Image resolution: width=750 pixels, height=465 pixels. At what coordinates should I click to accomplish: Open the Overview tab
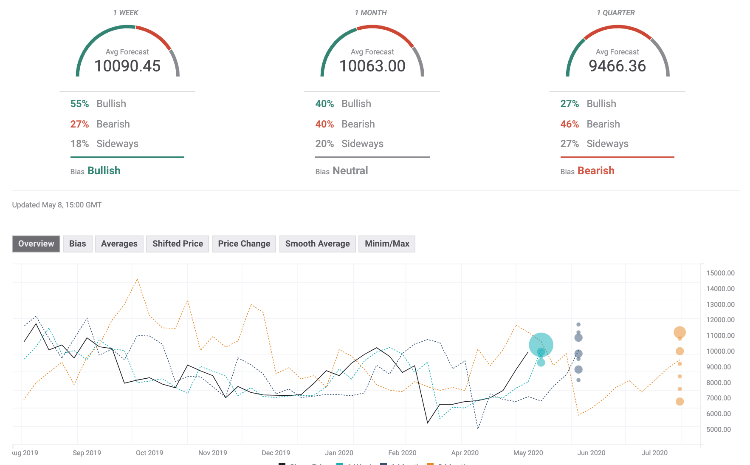pos(36,243)
